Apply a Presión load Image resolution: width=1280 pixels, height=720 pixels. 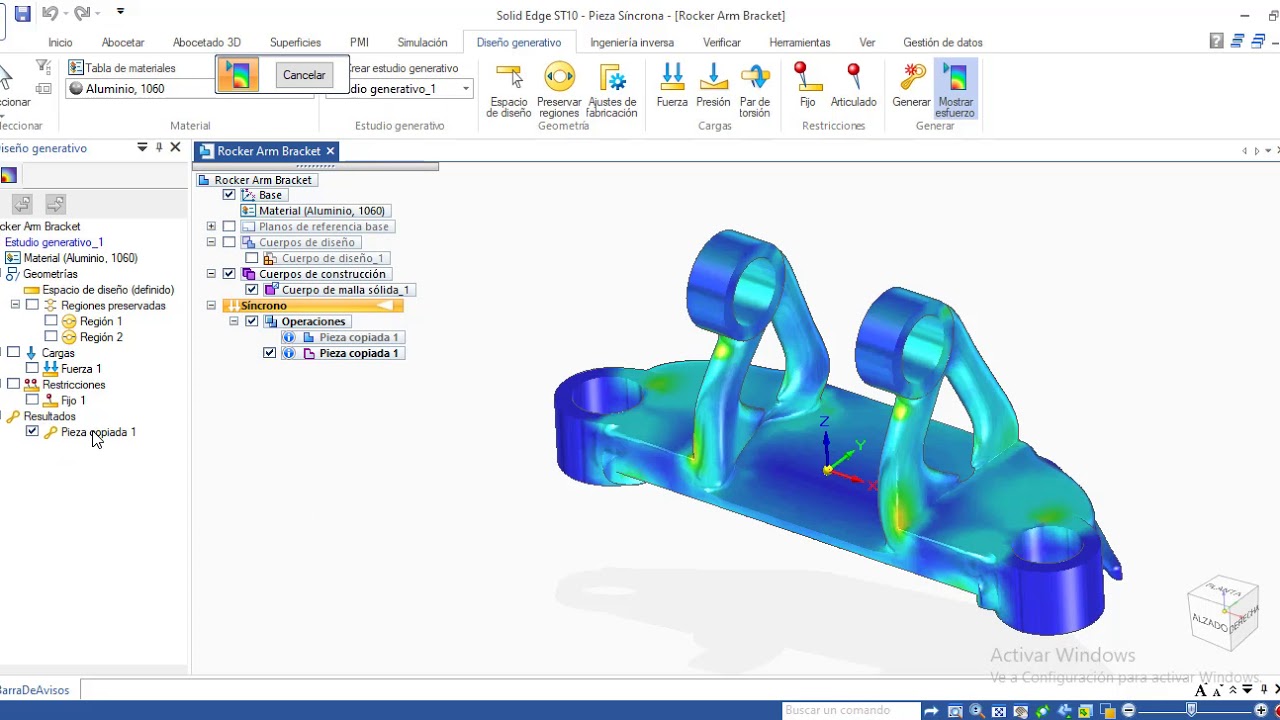click(713, 86)
